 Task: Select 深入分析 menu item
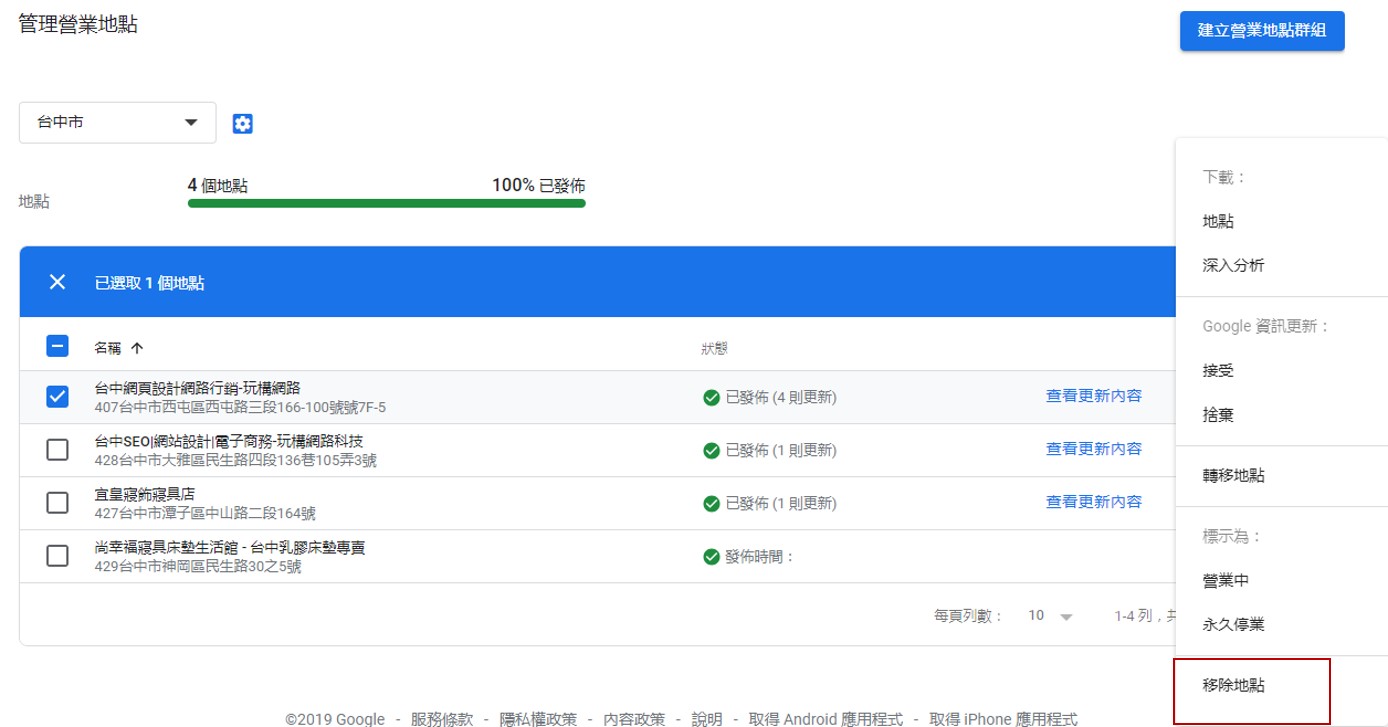click(x=1233, y=266)
